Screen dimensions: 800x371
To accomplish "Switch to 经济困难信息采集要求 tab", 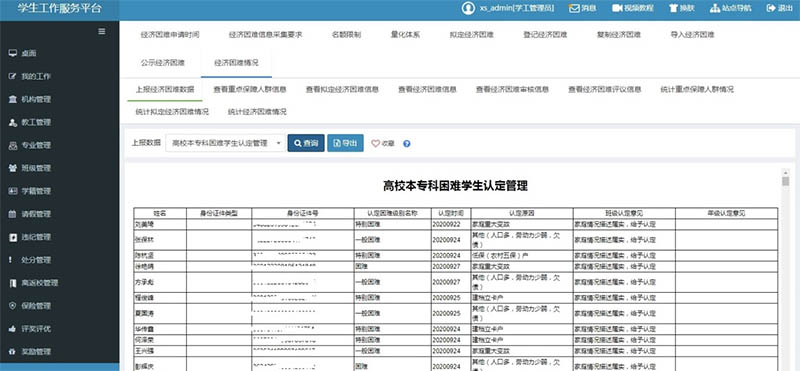I will tap(265, 35).
